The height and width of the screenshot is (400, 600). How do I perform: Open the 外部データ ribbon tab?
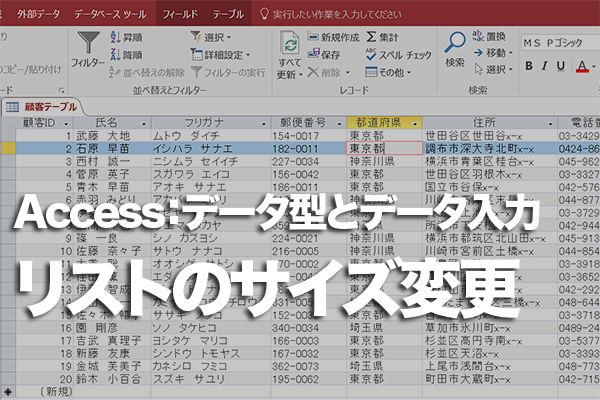[x=38, y=14]
